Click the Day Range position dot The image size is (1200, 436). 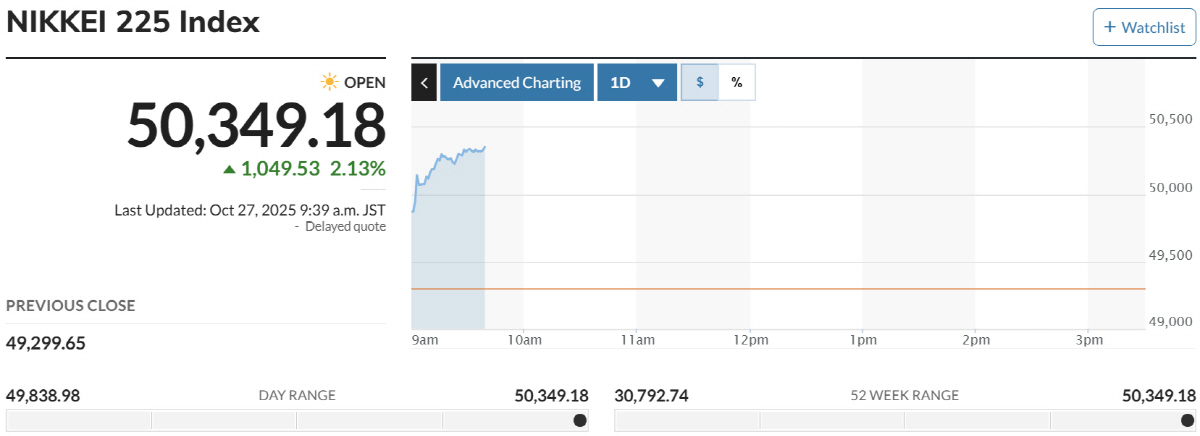coord(580,420)
